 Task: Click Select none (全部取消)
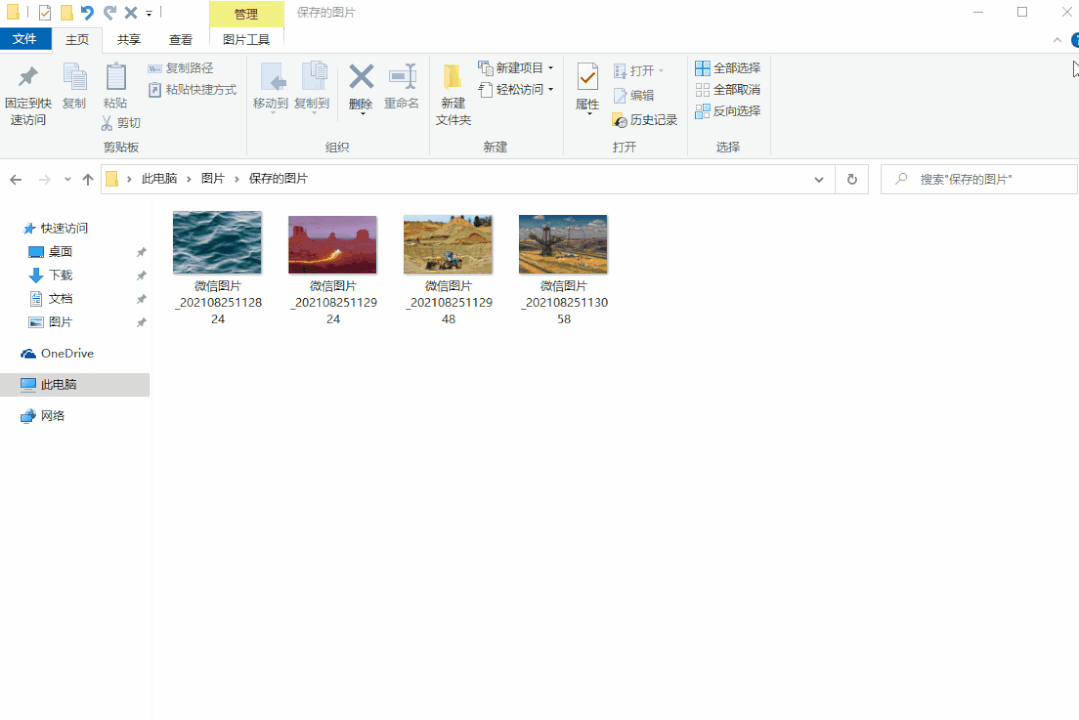pos(728,89)
